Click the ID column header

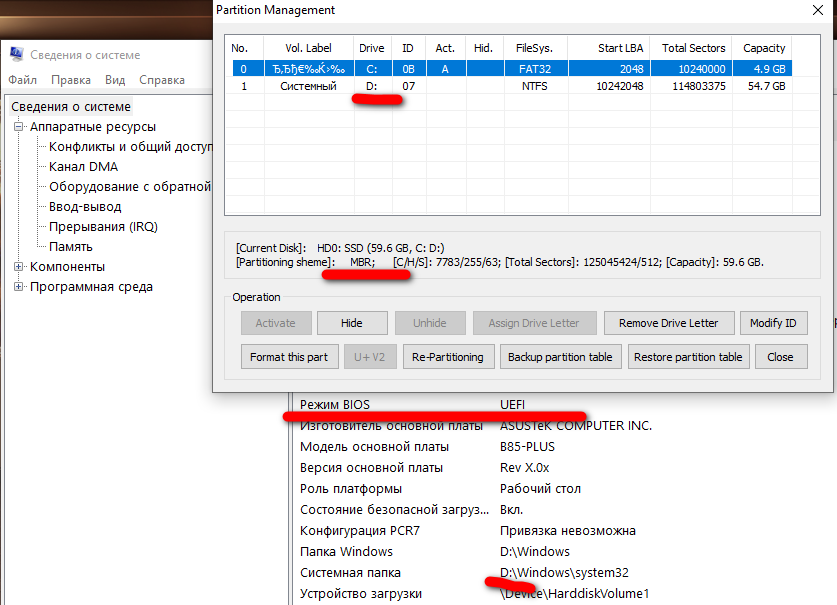coord(408,48)
